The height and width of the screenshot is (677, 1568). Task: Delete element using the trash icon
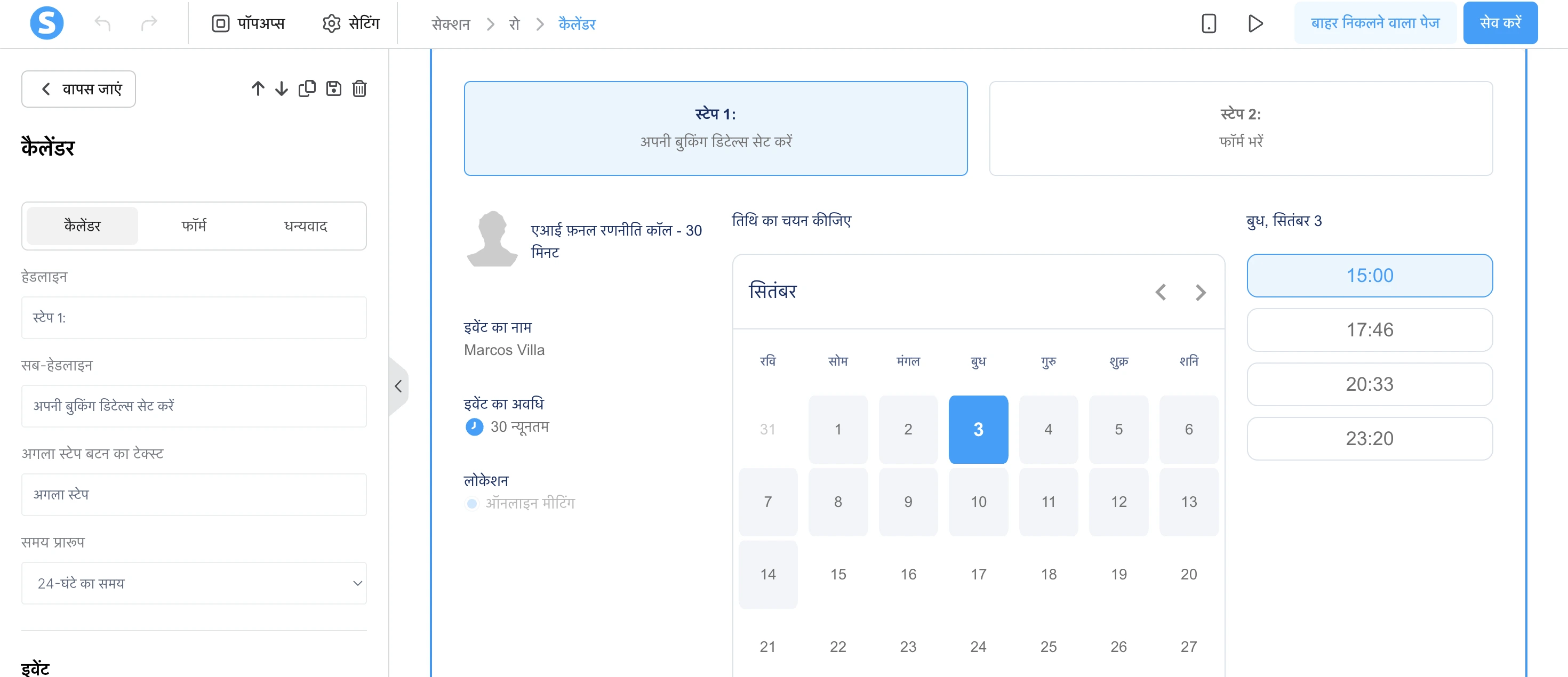359,88
